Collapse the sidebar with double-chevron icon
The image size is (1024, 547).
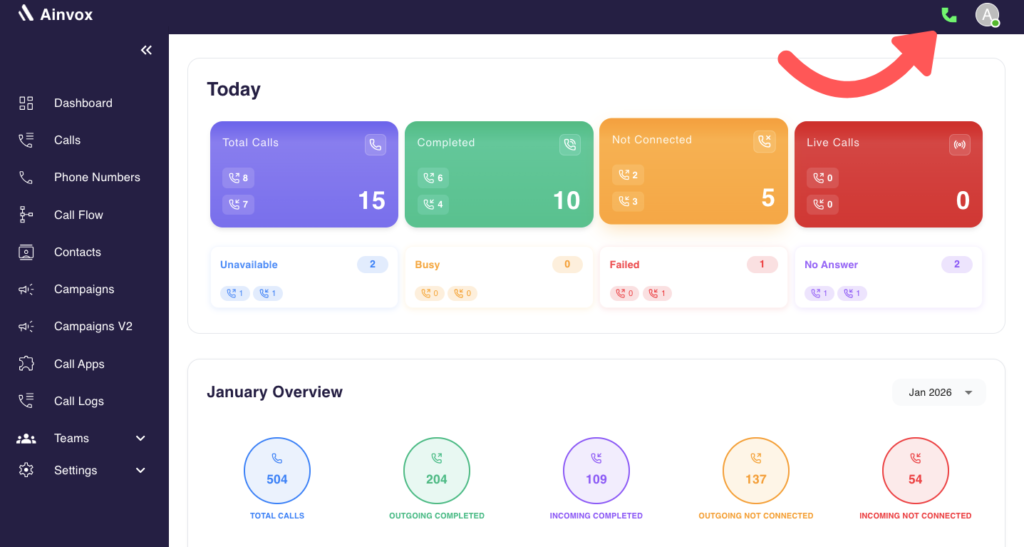(146, 50)
